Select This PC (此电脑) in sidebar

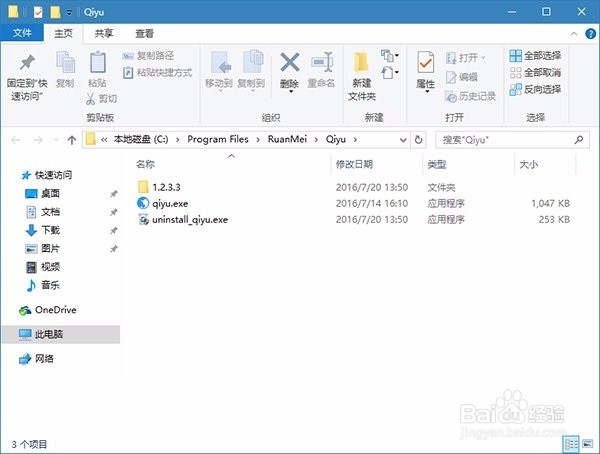tap(61, 335)
